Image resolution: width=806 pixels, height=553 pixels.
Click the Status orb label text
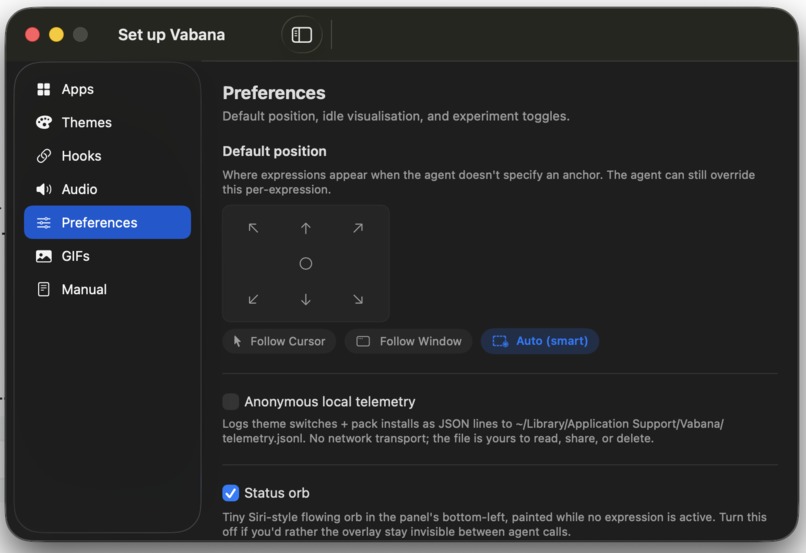click(277, 493)
